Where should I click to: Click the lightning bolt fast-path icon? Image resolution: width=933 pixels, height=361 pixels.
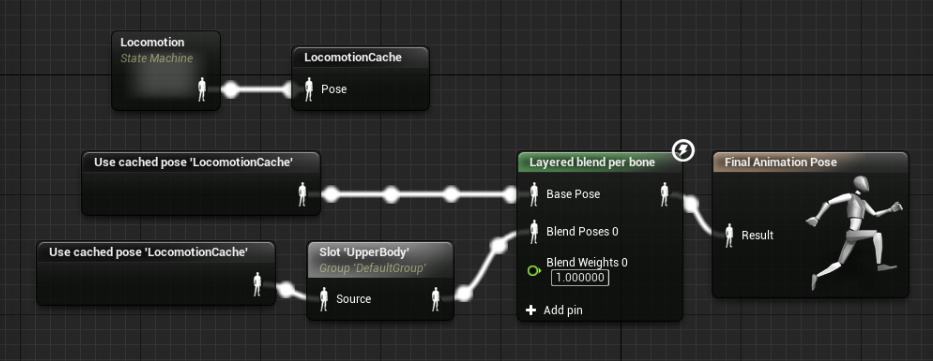683,151
